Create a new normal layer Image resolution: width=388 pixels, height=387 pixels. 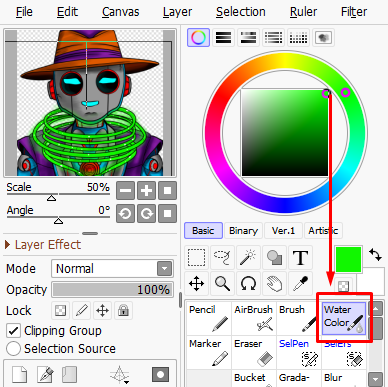click(x=19, y=374)
